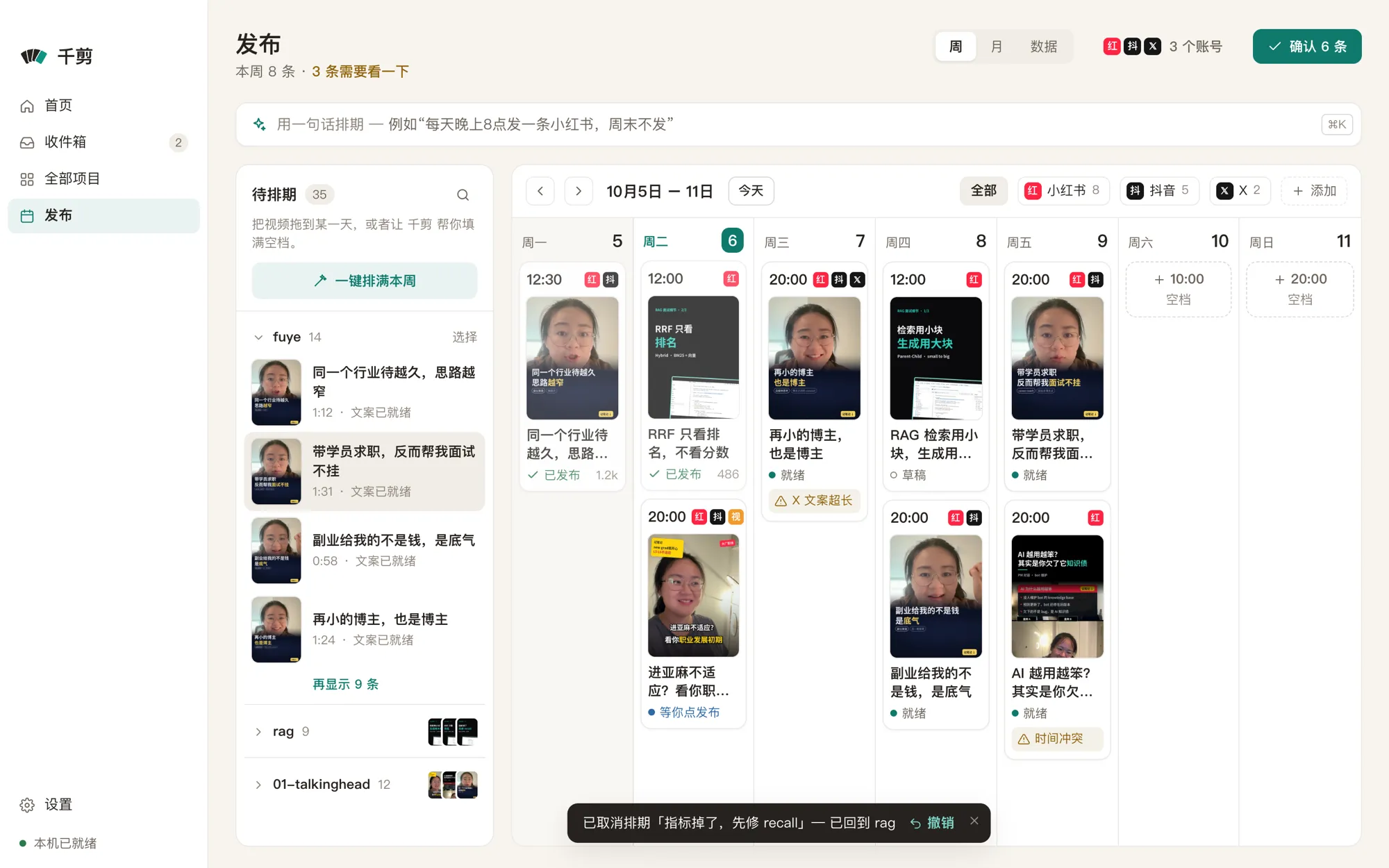Show 再显示 9 条 more items
Viewport: 1389px width, 868px height.
[x=345, y=685]
